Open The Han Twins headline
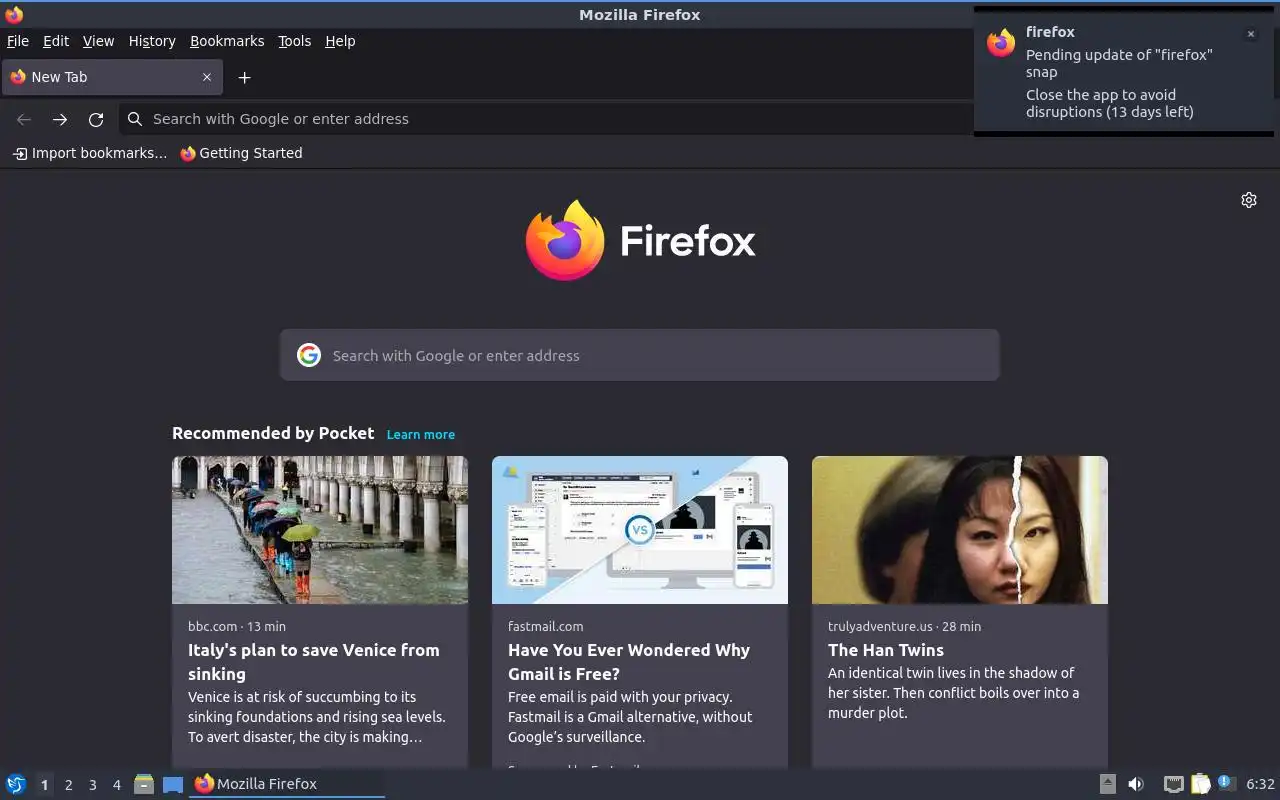1280x800 pixels. coord(886,650)
